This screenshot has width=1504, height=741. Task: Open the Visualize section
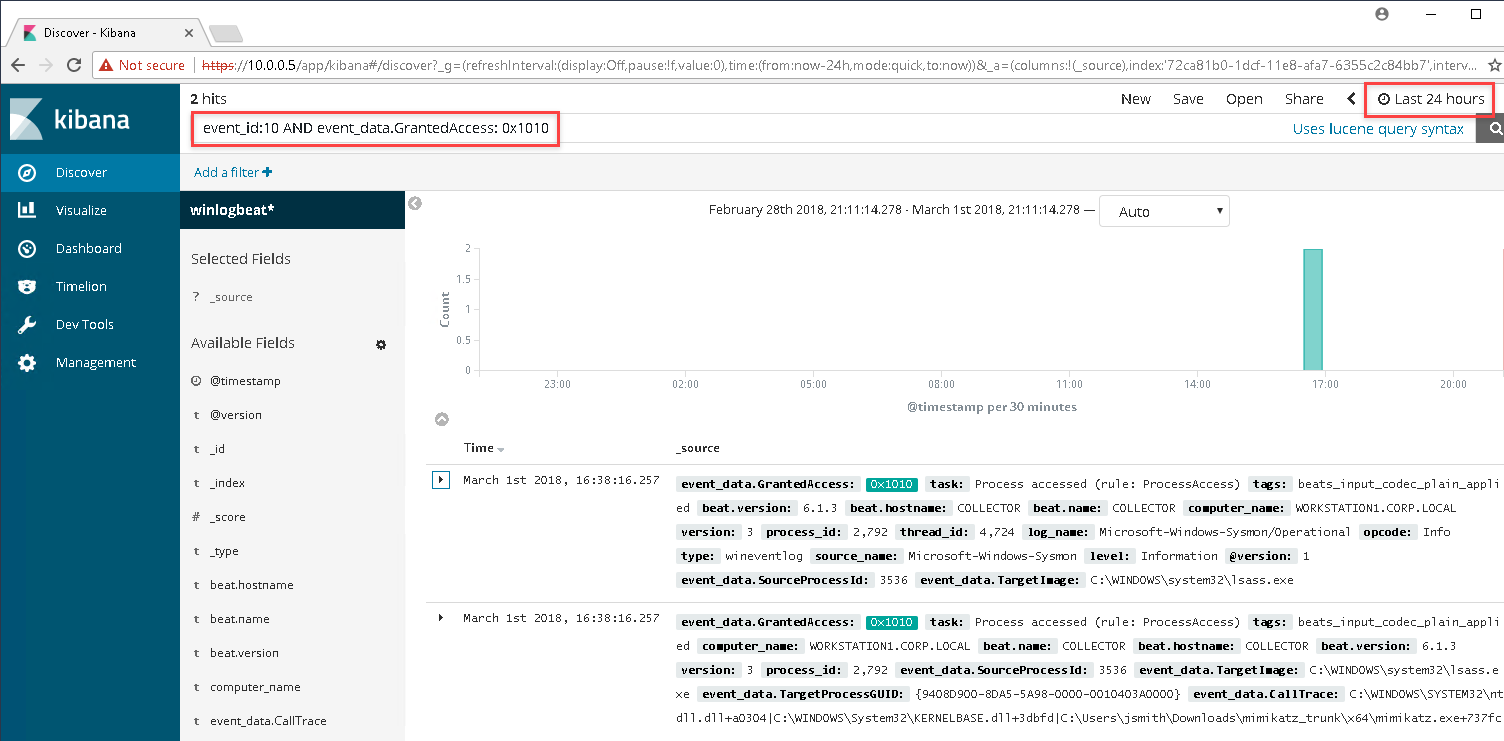coord(90,210)
